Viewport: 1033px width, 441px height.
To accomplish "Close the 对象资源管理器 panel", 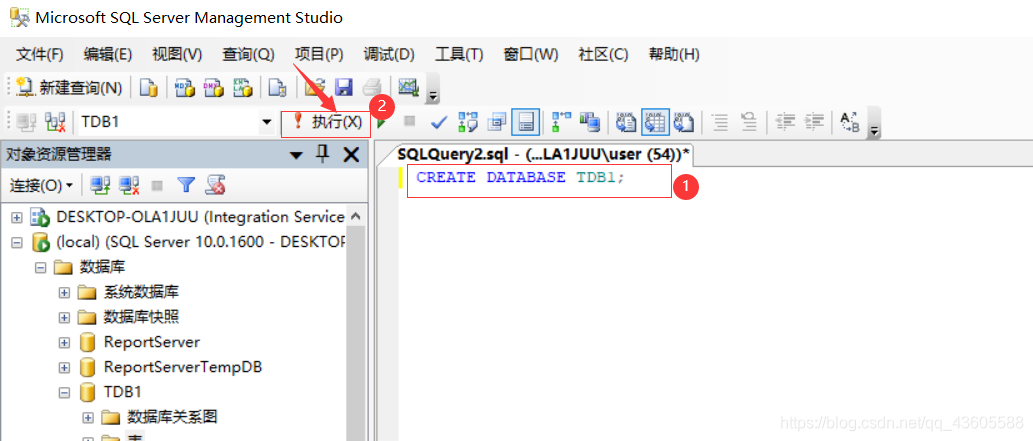I will click(351, 155).
